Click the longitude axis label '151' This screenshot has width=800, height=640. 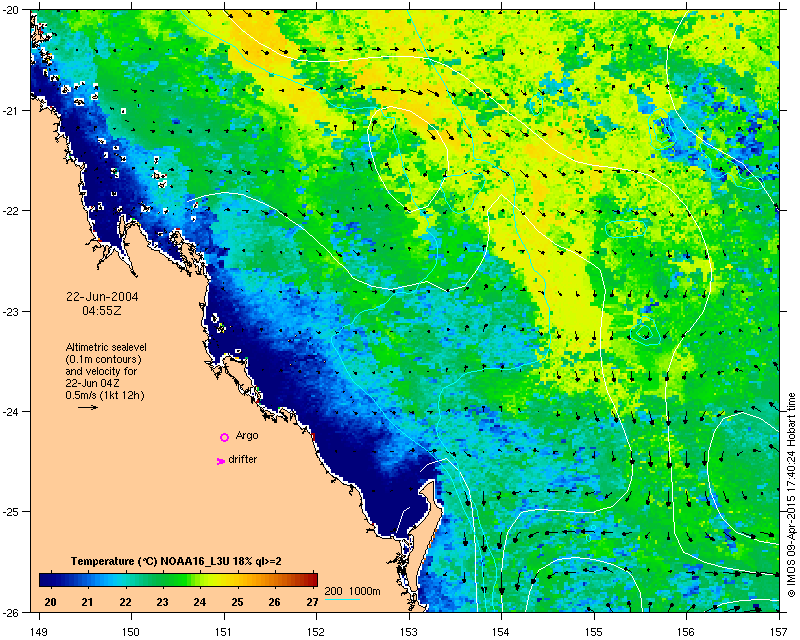click(224, 632)
